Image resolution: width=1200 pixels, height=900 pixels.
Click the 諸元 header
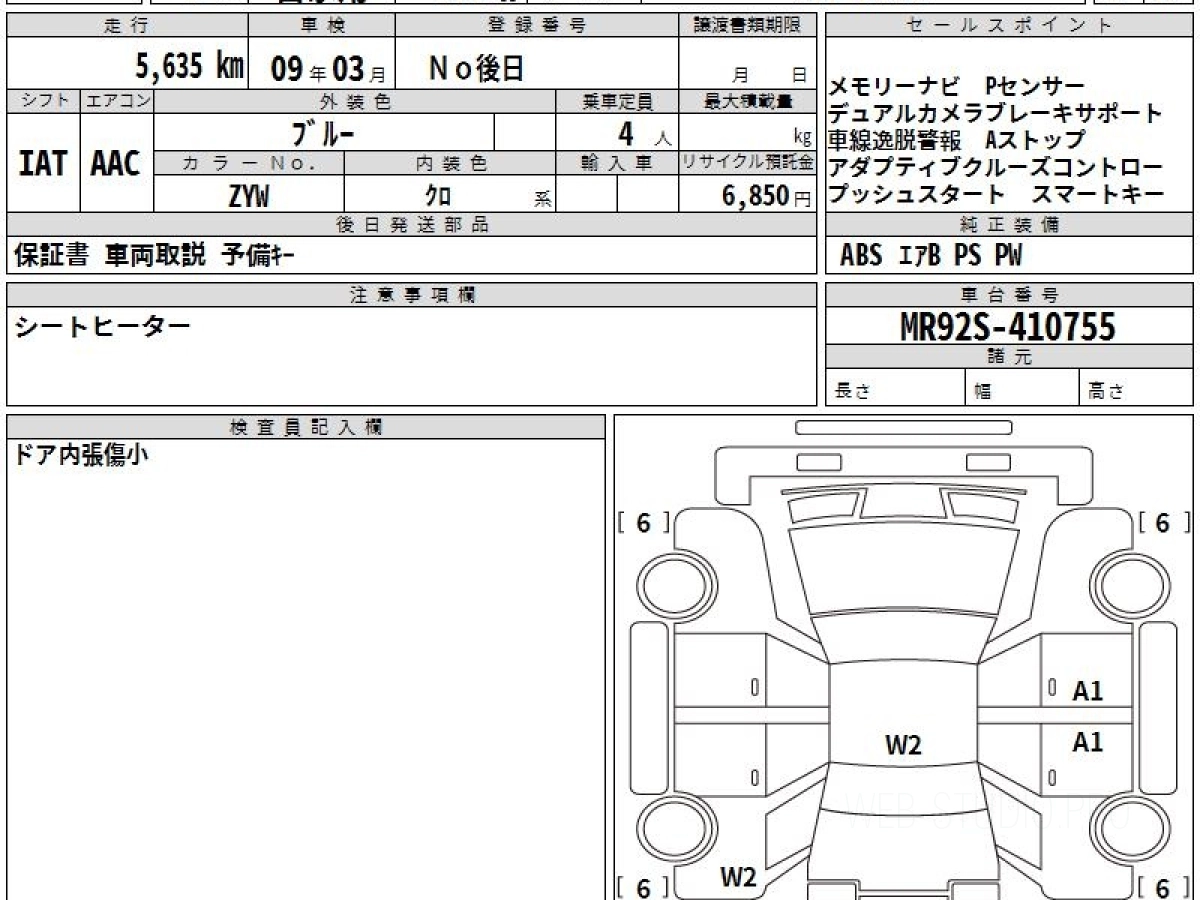tap(1009, 357)
